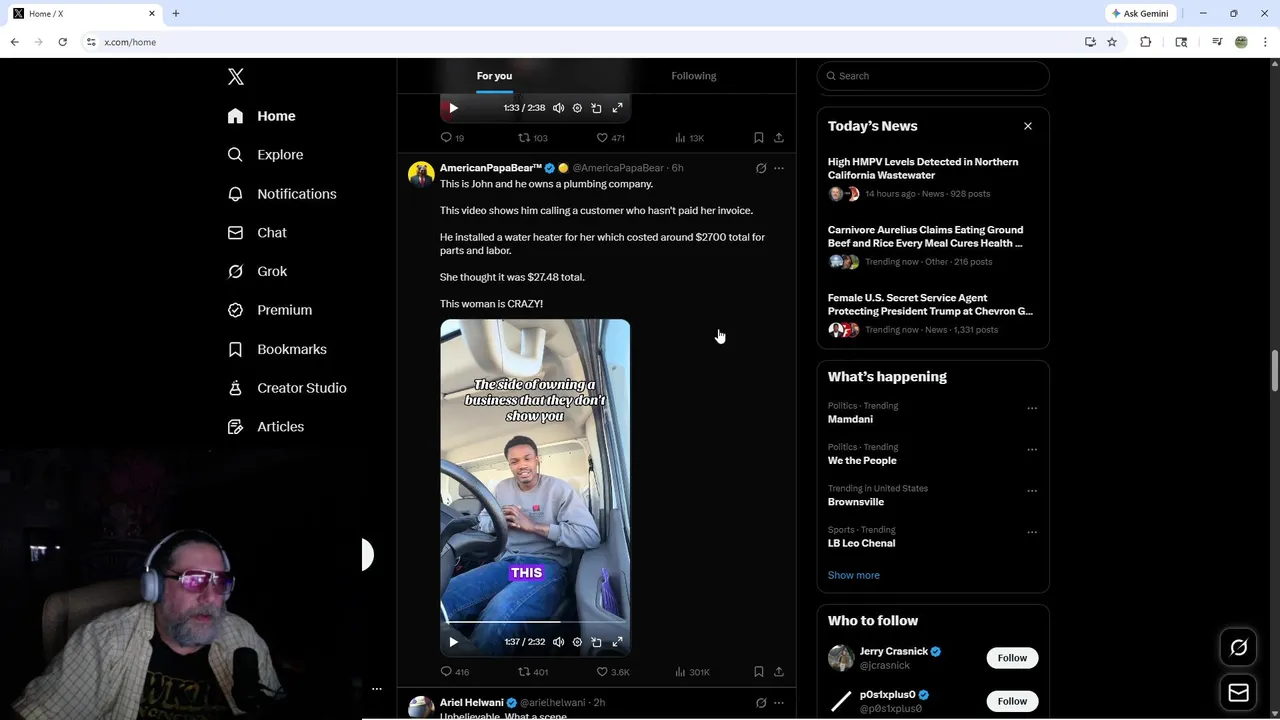The image size is (1280, 720).
Task: Open Articles in the sidebar
Action: tap(265, 427)
